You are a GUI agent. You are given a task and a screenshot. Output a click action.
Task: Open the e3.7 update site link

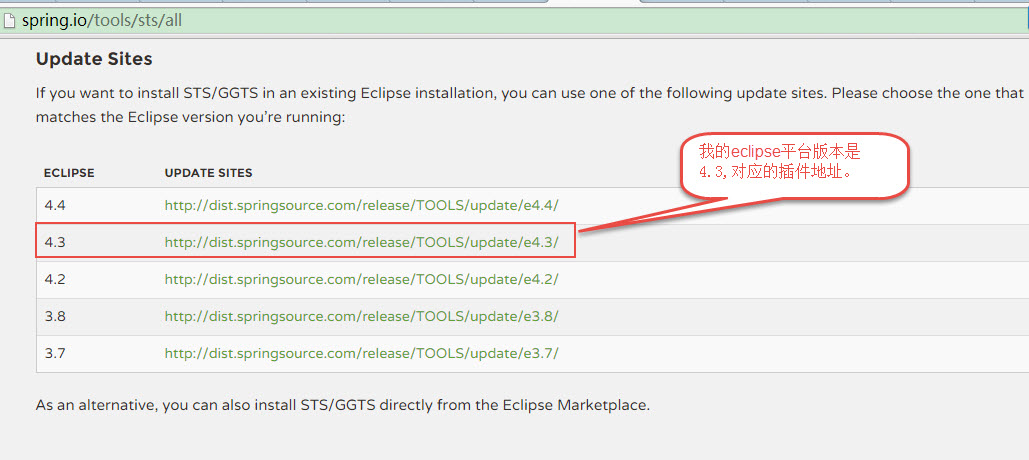click(x=362, y=353)
